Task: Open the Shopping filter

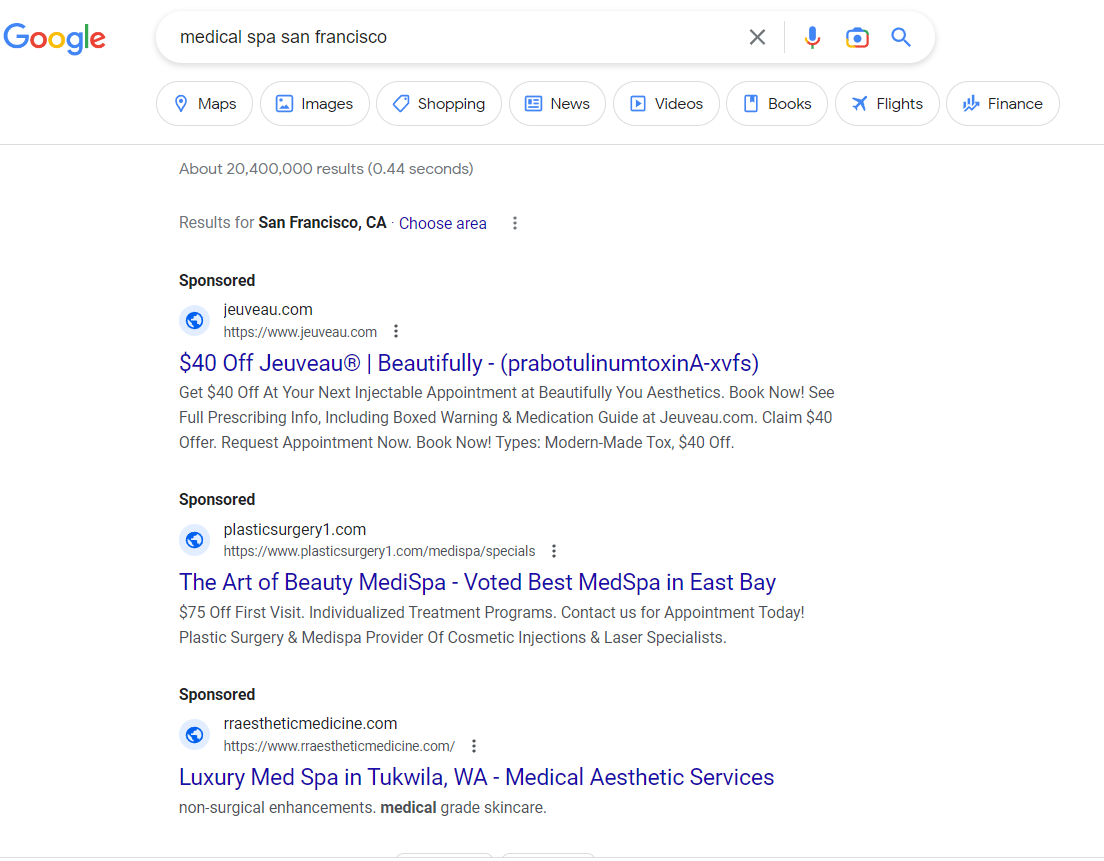Action: (439, 103)
